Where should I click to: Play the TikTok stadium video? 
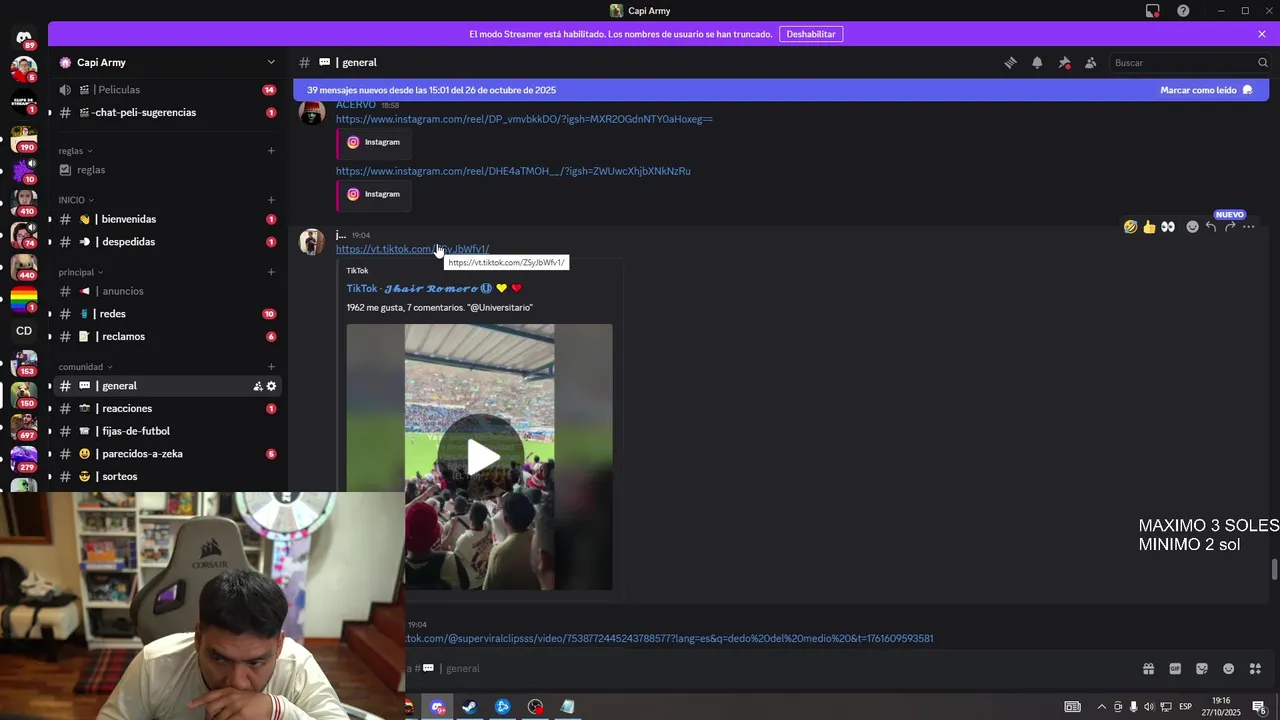[482, 457]
